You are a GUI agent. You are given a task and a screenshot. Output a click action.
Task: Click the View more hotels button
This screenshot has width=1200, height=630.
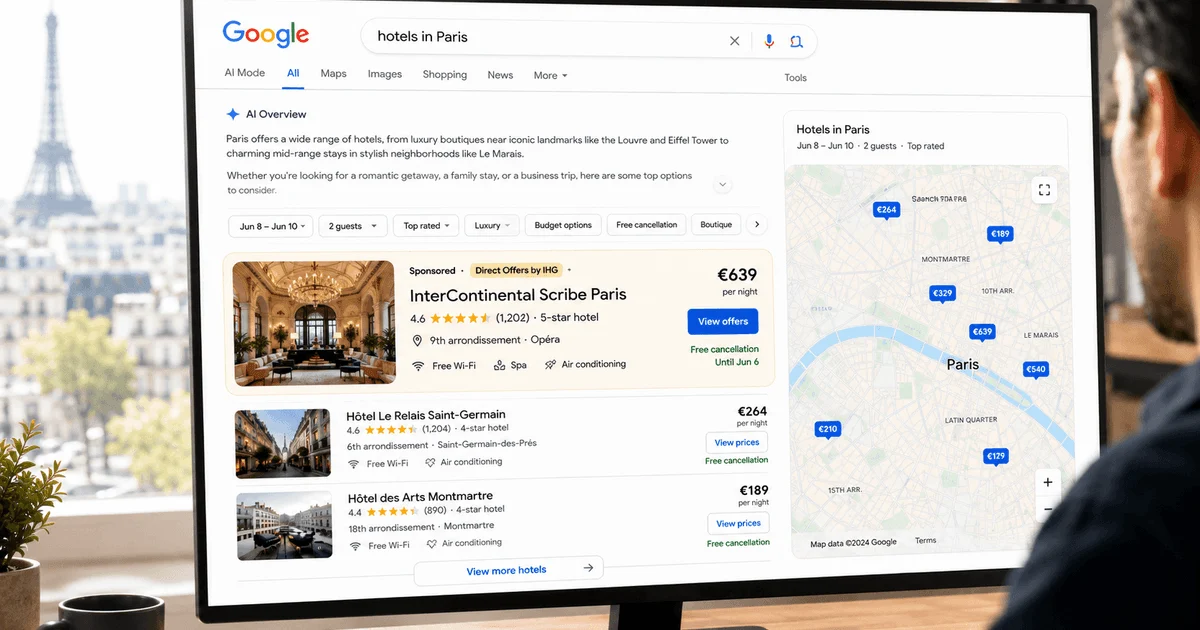coord(508,570)
